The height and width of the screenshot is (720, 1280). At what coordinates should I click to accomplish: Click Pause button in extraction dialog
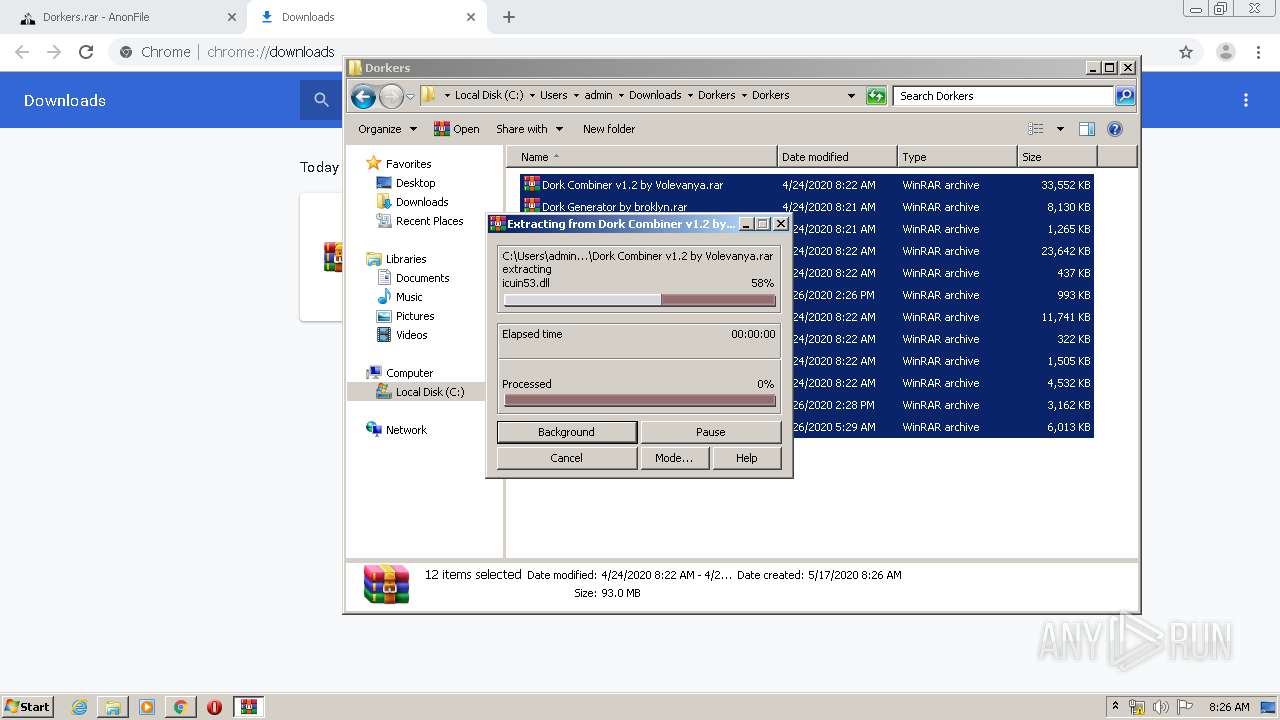pos(710,432)
